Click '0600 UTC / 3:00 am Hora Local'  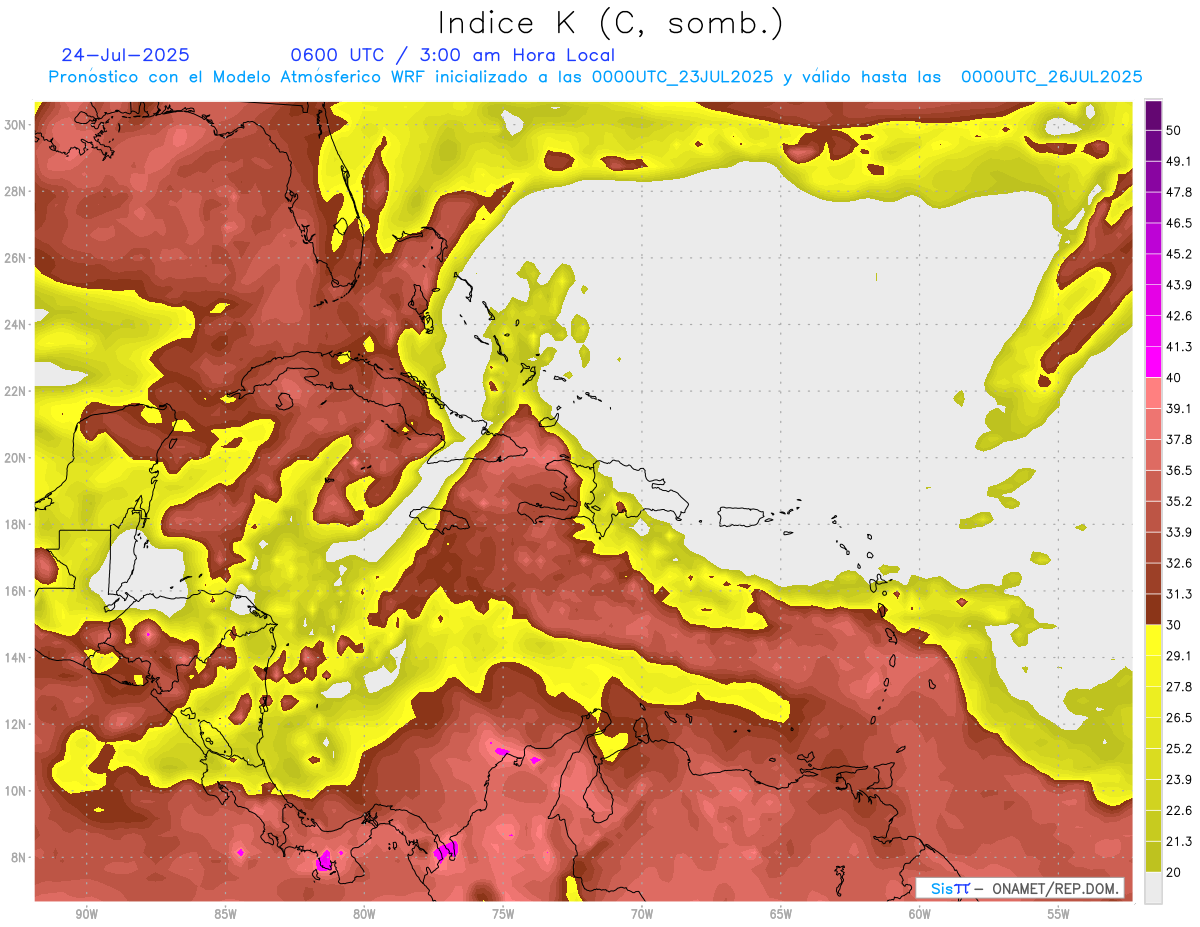452,55
